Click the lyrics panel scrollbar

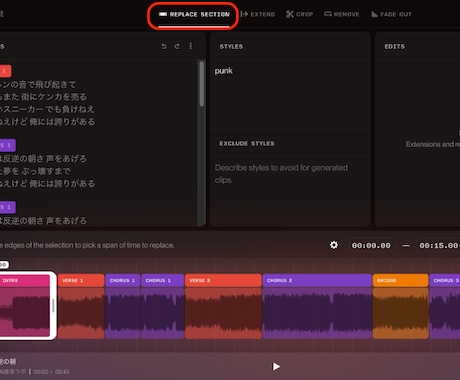(202, 84)
